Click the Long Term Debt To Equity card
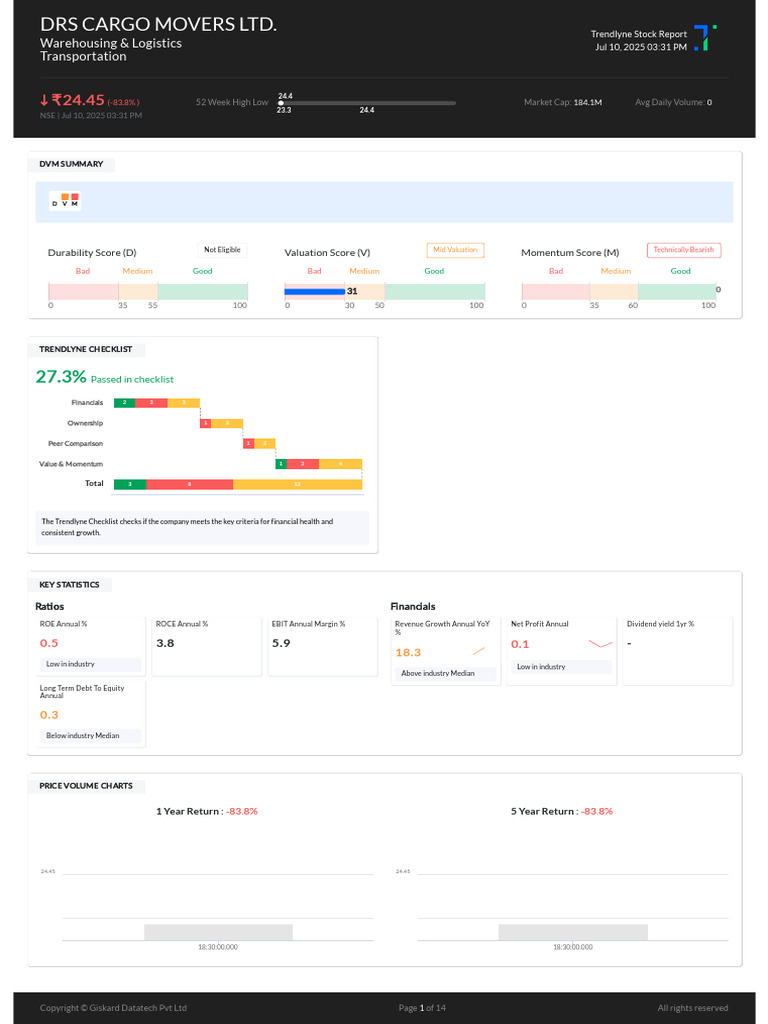 (90, 714)
